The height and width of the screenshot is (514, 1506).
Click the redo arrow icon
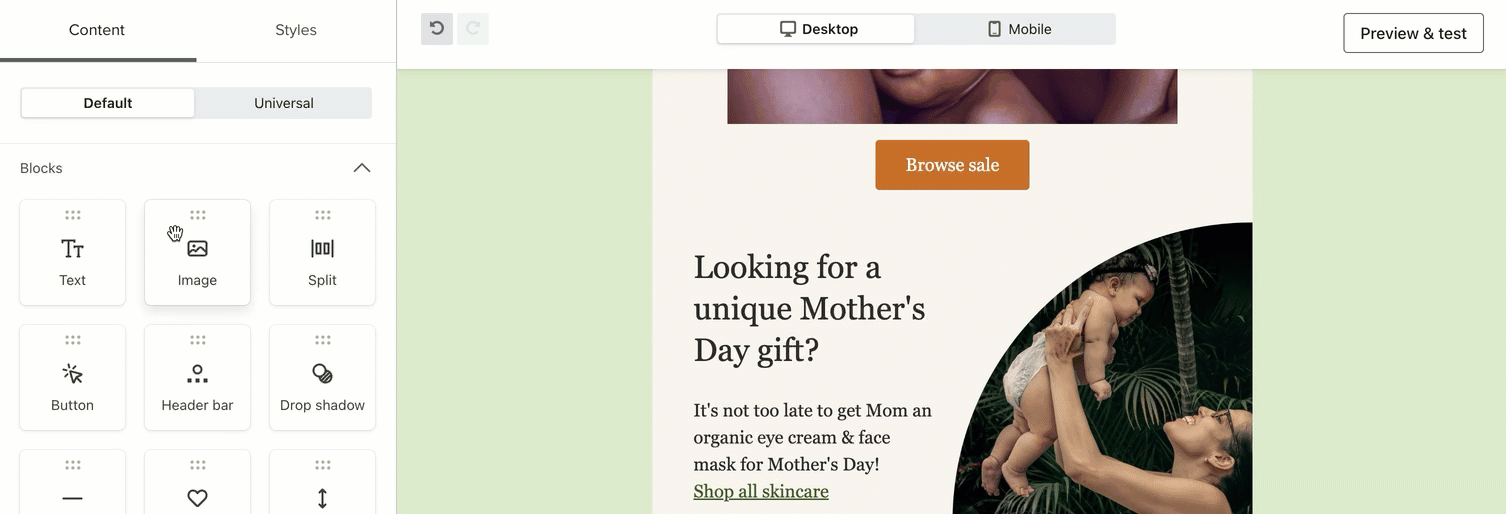pyautogui.click(x=473, y=29)
